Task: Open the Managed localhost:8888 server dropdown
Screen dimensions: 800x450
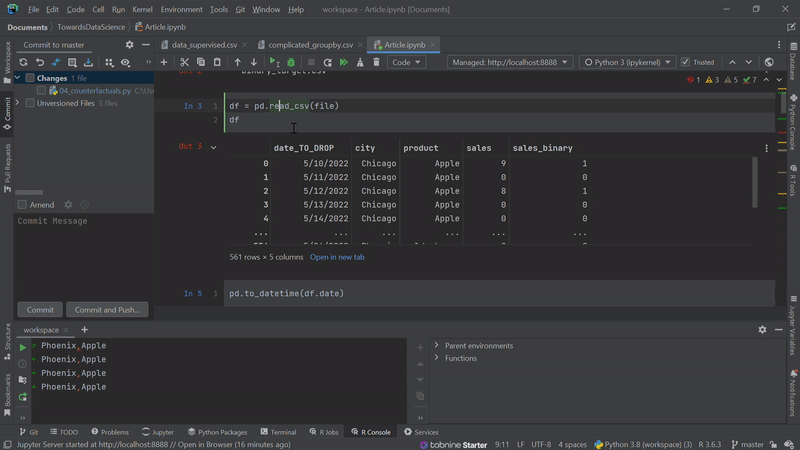Action: coord(509,62)
